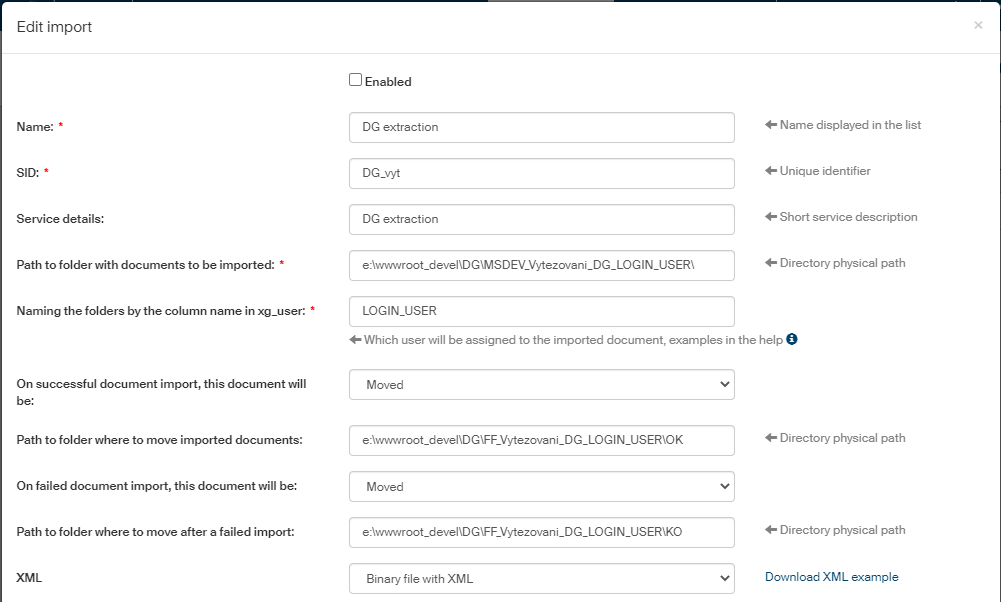1001x602 pixels.
Task: Click the path field for moved imported documents
Action: (541, 440)
